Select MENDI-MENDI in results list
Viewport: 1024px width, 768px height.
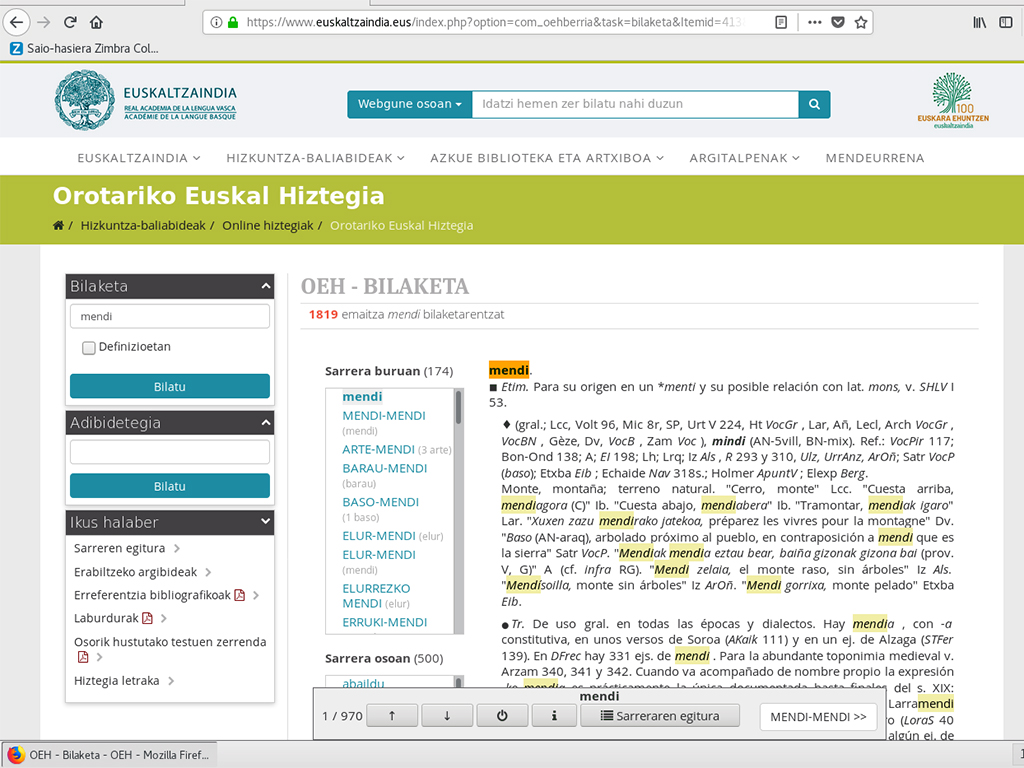[384, 415]
